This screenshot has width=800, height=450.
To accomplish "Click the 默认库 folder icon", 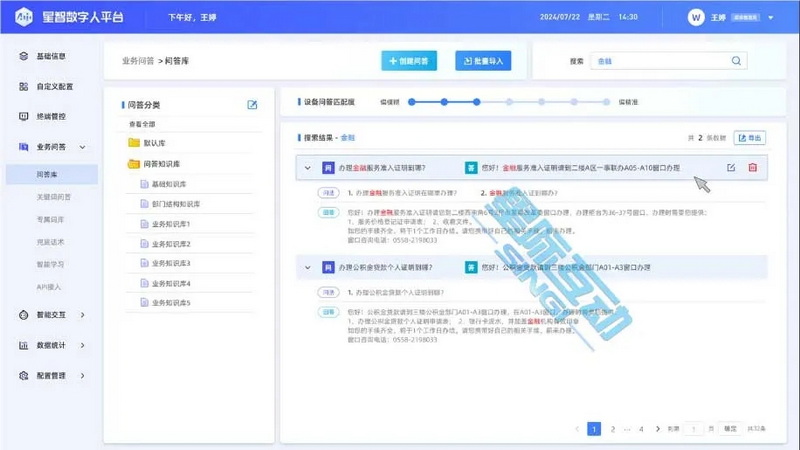I will 134,143.
